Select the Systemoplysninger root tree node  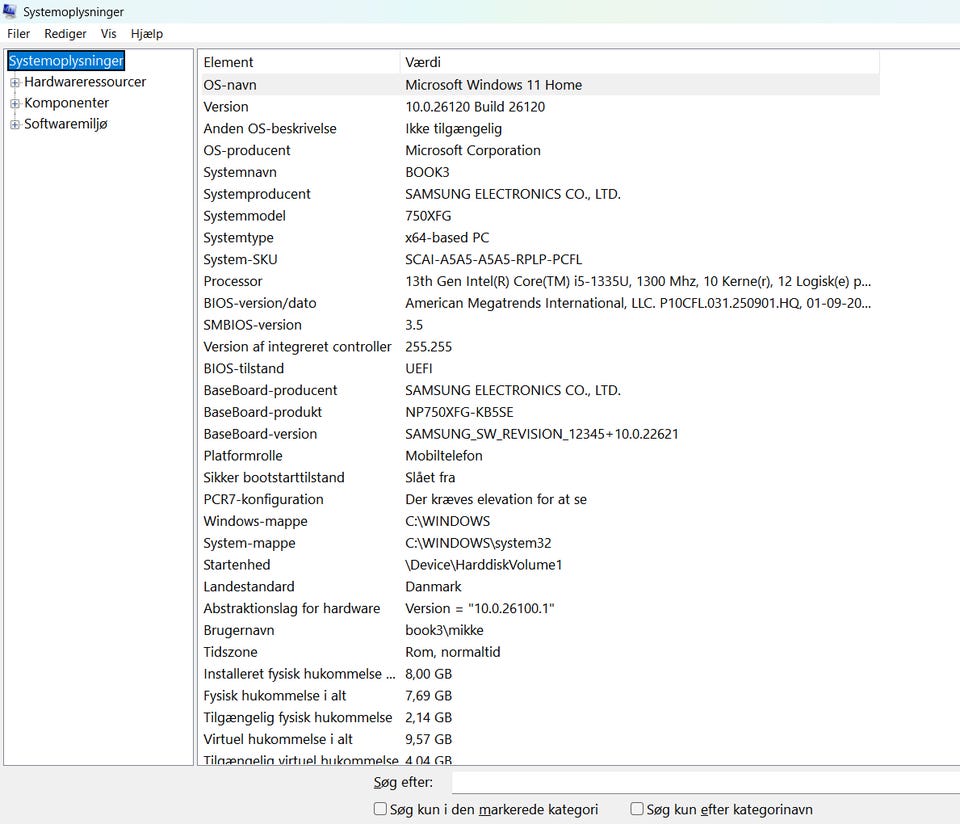pos(66,61)
